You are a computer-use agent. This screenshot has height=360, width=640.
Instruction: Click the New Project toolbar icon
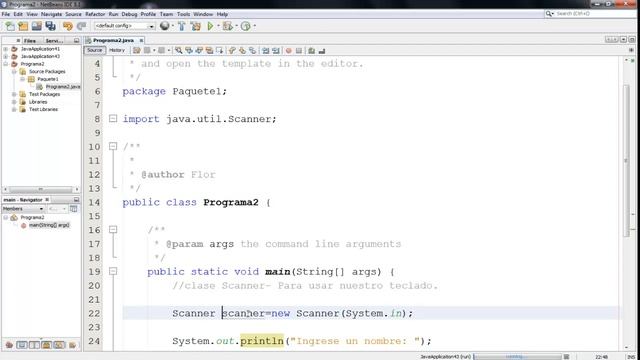(x=23, y=26)
